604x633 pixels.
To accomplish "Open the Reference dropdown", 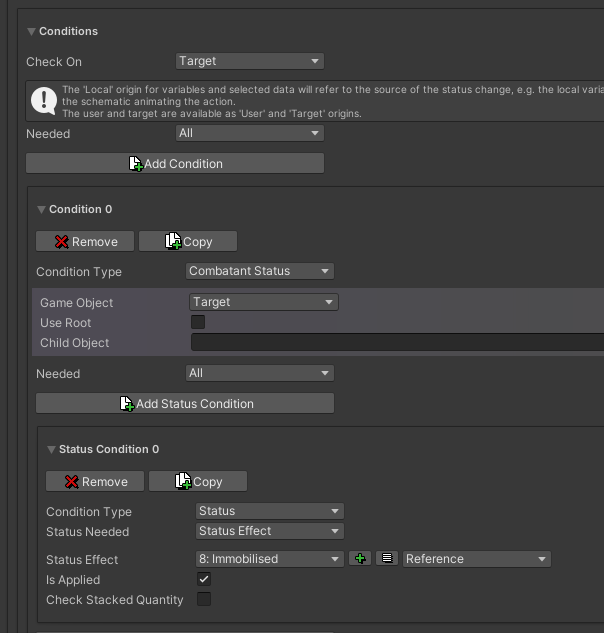I will click(477, 559).
